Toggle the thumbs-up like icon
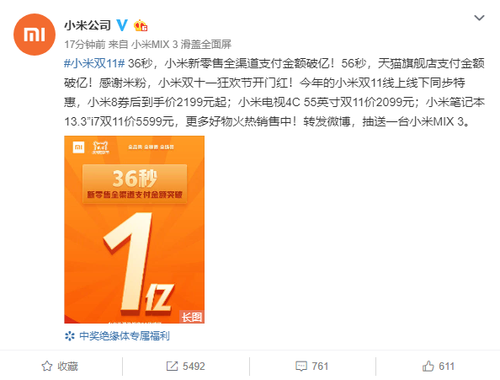Screen dimensions: 500x380 tap(428, 366)
